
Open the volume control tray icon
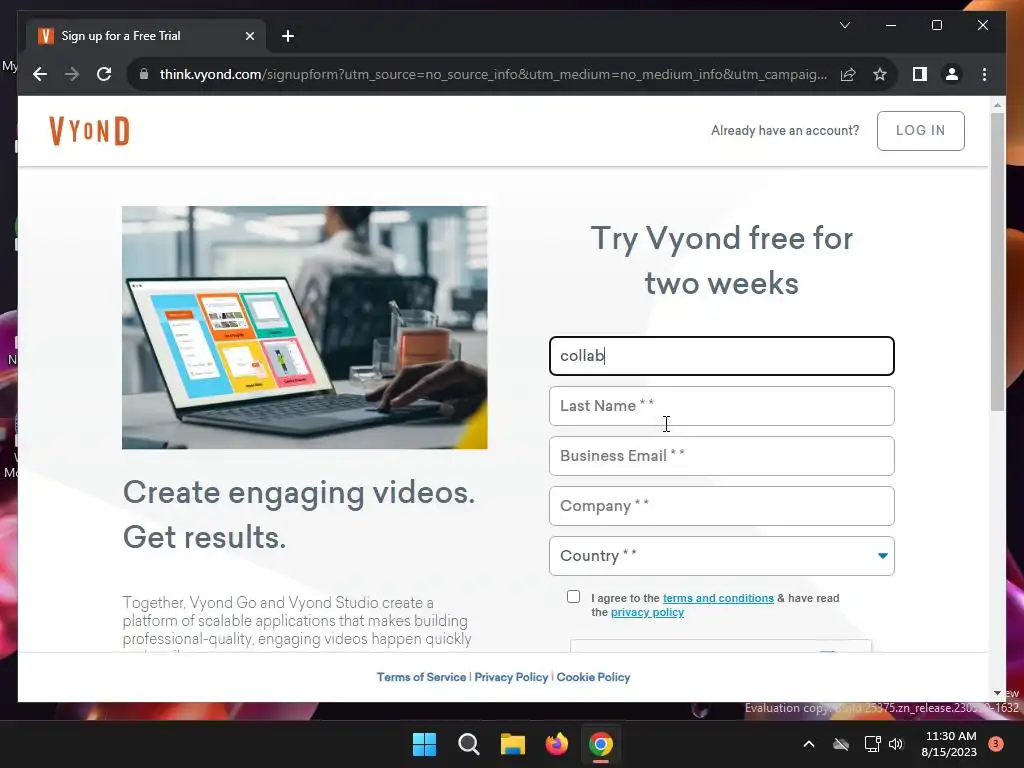pos(896,744)
